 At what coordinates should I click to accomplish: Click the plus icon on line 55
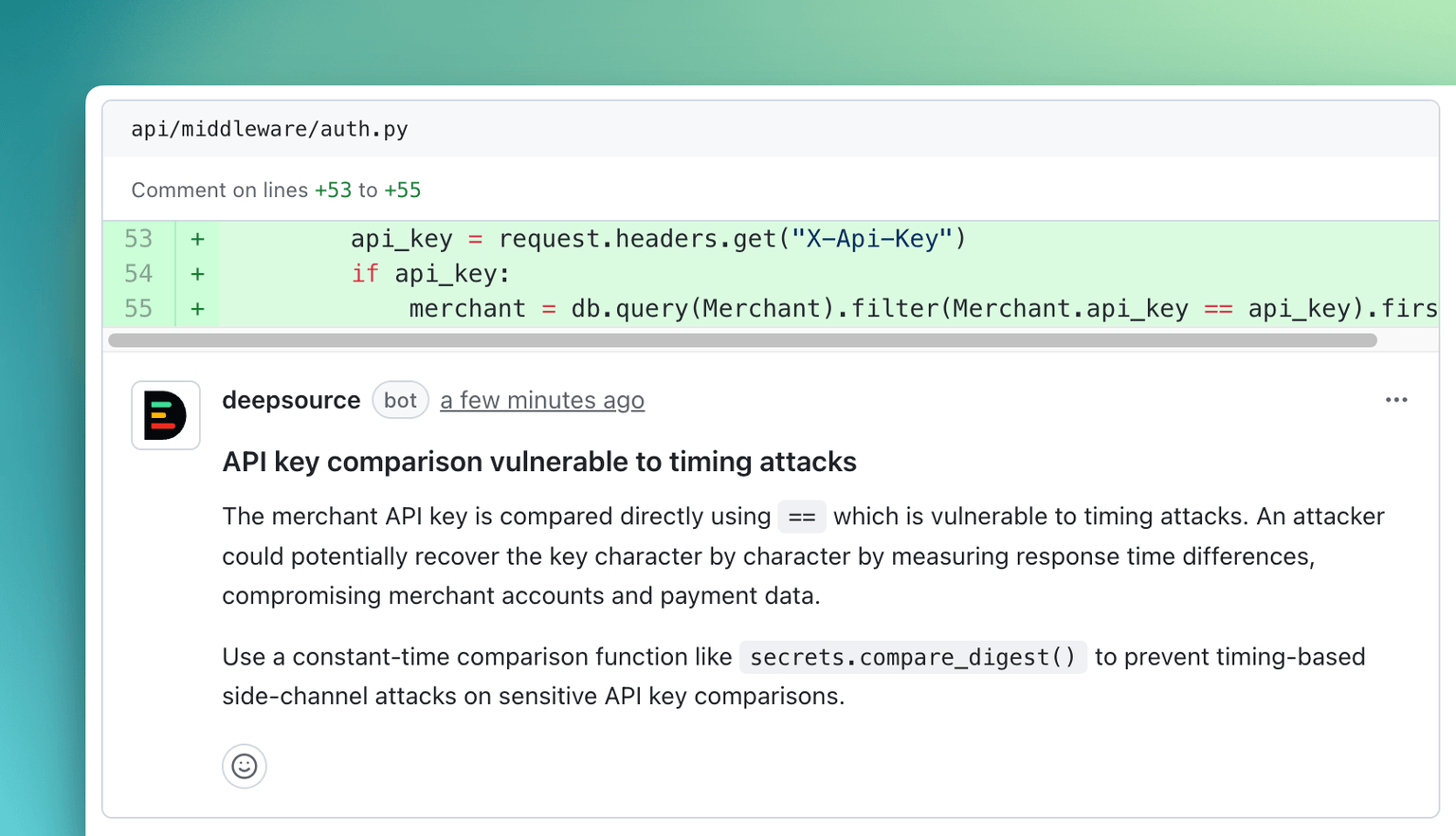(x=197, y=308)
